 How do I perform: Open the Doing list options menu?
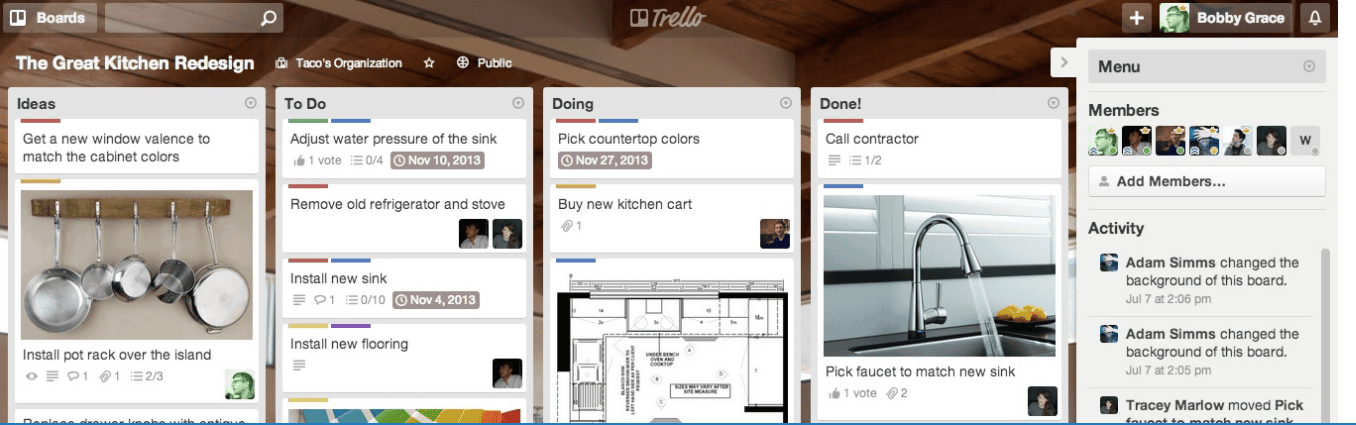tap(785, 103)
